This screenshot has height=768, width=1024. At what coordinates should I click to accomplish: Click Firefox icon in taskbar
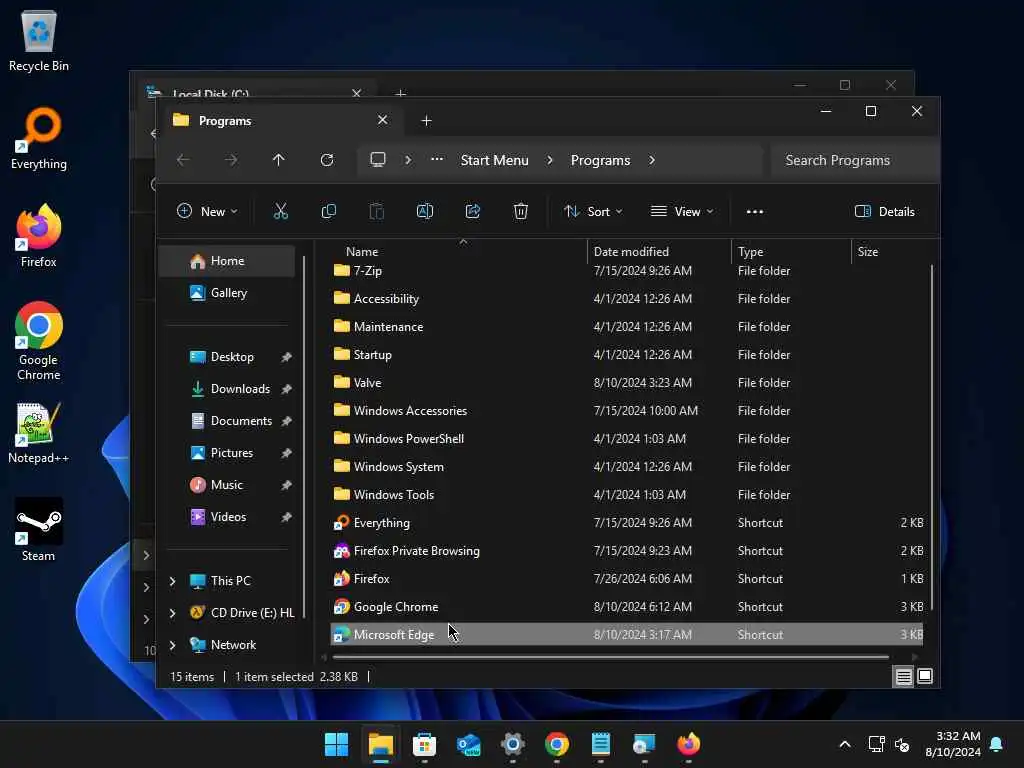(x=688, y=744)
